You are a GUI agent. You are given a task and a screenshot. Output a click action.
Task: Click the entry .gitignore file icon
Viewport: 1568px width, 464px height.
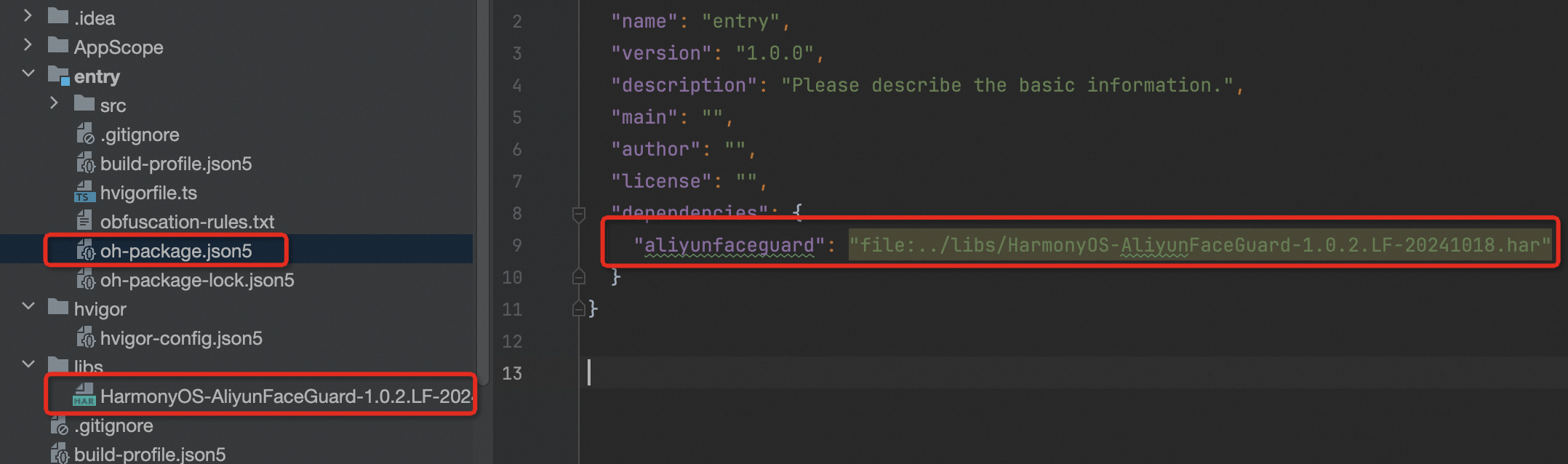pyautogui.click(x=85, y=134)
